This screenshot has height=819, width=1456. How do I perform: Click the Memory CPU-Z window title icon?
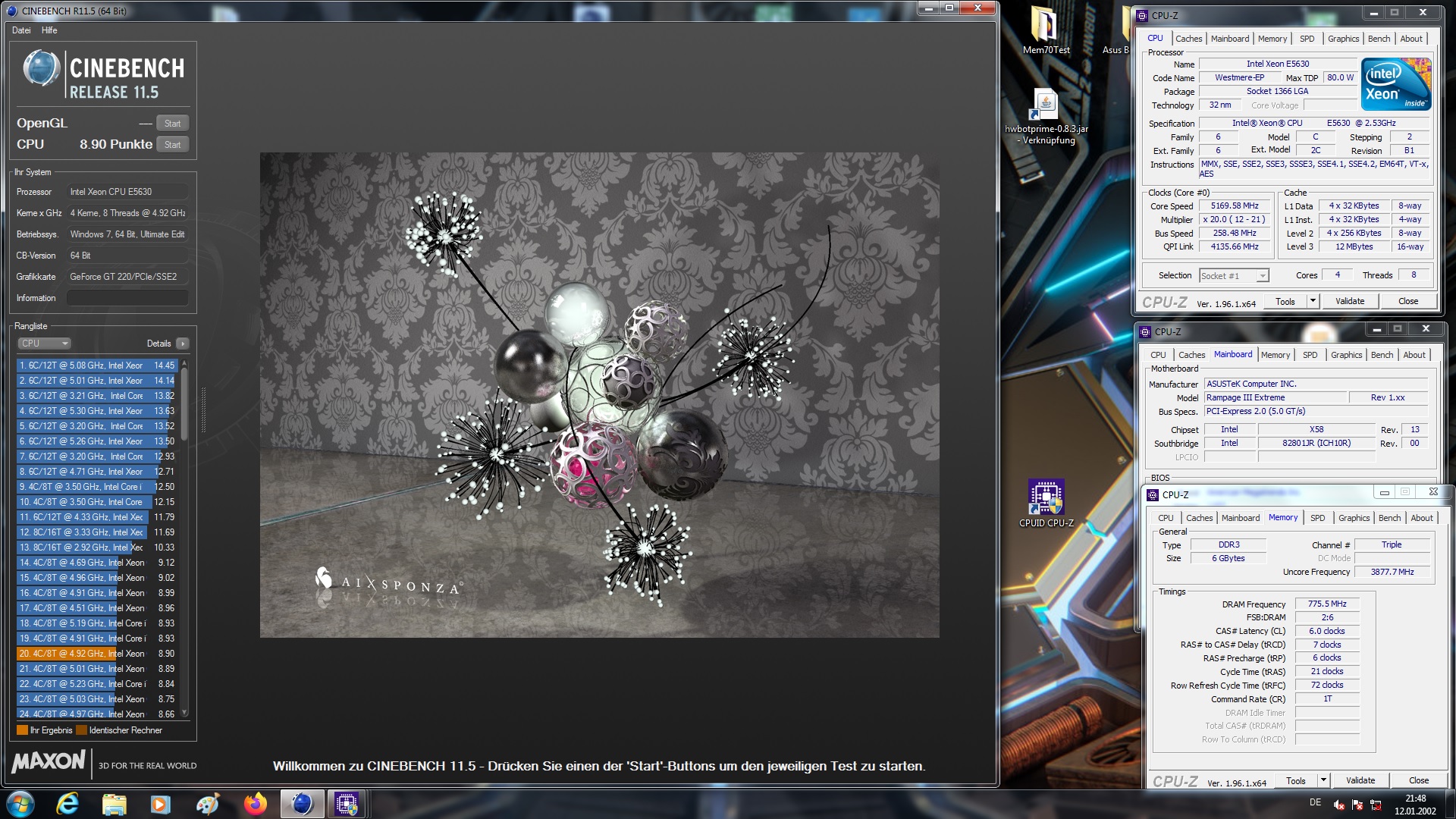(x=1153, y=494)
